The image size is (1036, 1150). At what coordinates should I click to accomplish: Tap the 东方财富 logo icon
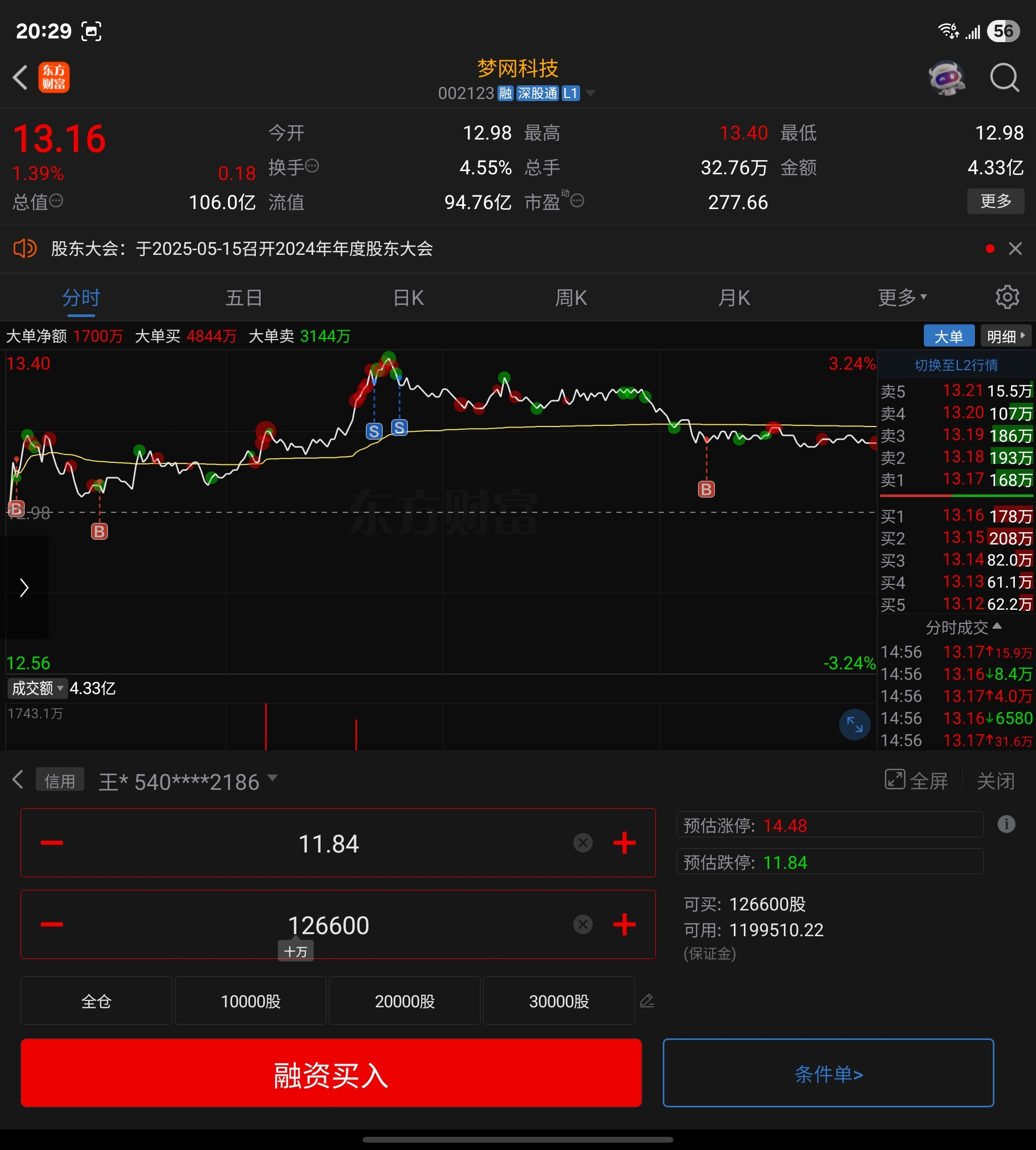[x=54, y=77]
